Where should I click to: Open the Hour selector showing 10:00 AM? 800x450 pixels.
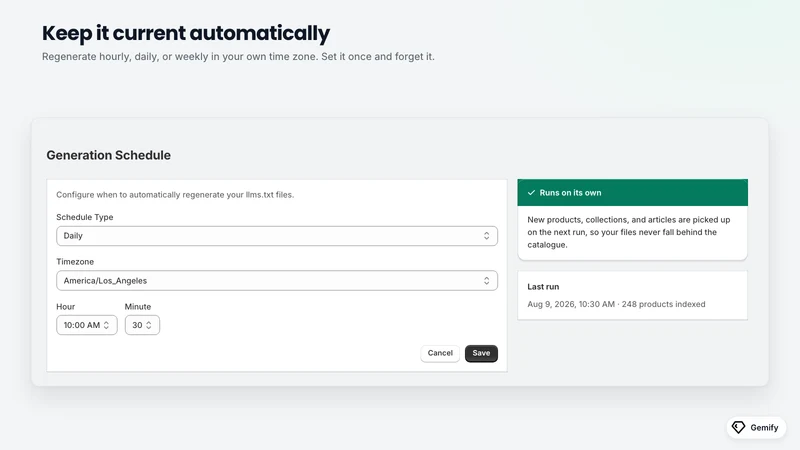pos(87,325)
